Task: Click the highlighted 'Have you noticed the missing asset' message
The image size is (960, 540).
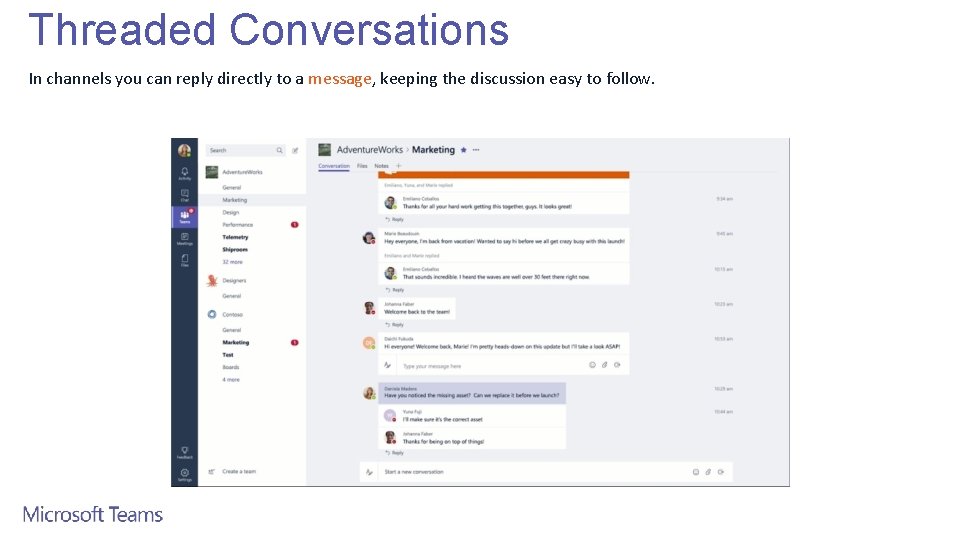Action: point(472,393)
